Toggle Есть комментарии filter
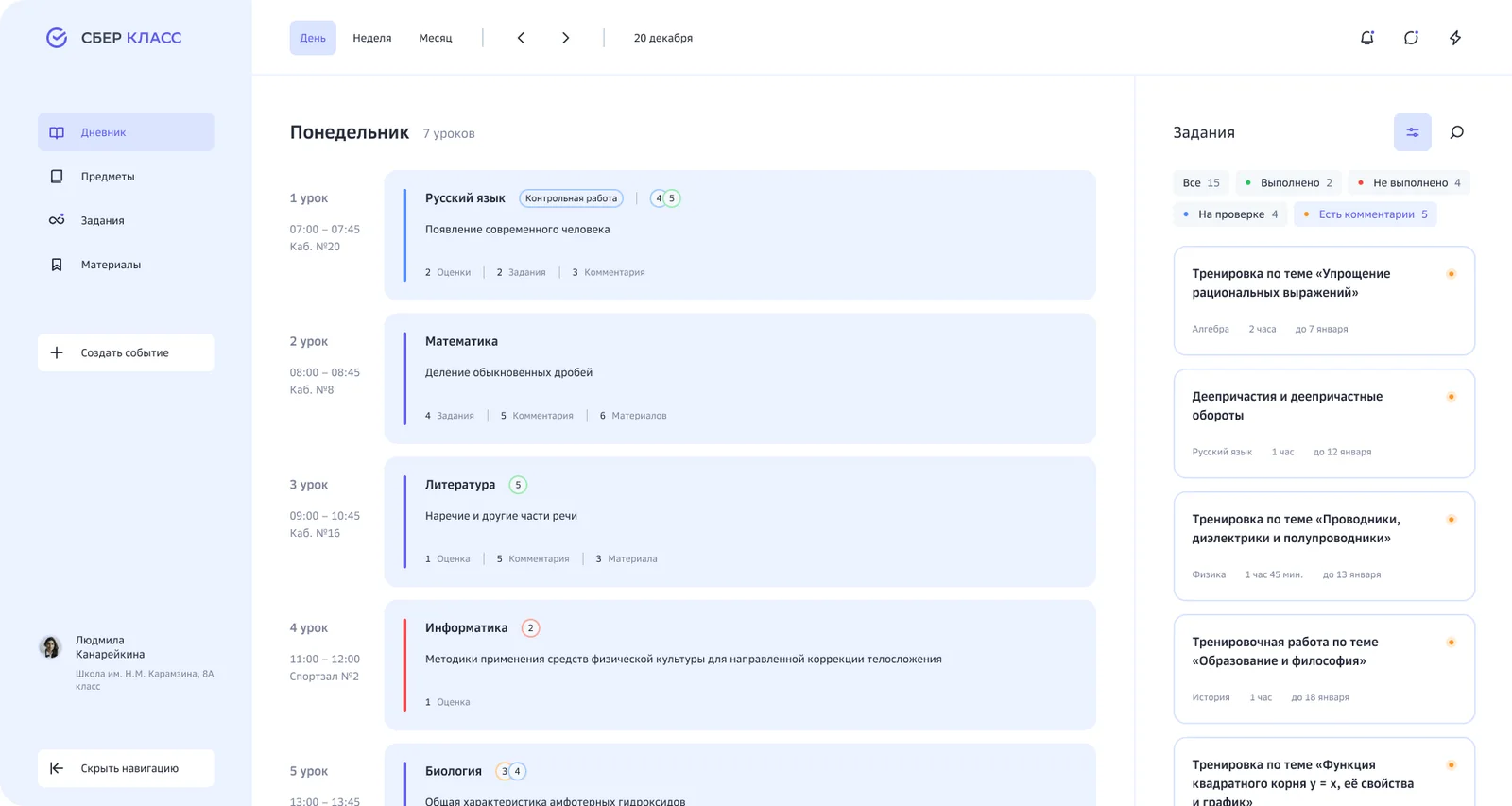Image resolution: width=1512 pixels, height=806 pixels. (1366, 214)
